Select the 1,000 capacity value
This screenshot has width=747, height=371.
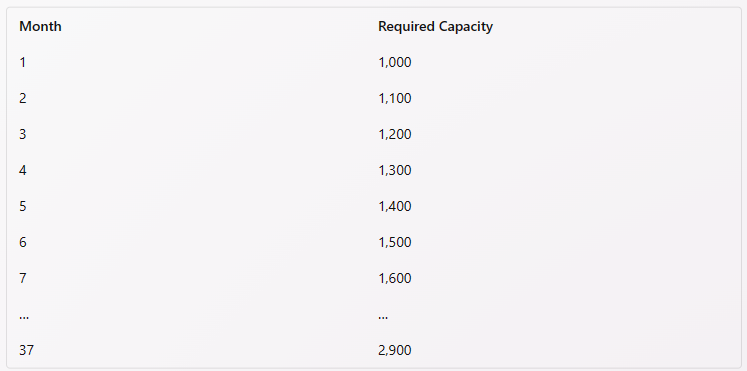pyautogui.click(x=395, y=62)
